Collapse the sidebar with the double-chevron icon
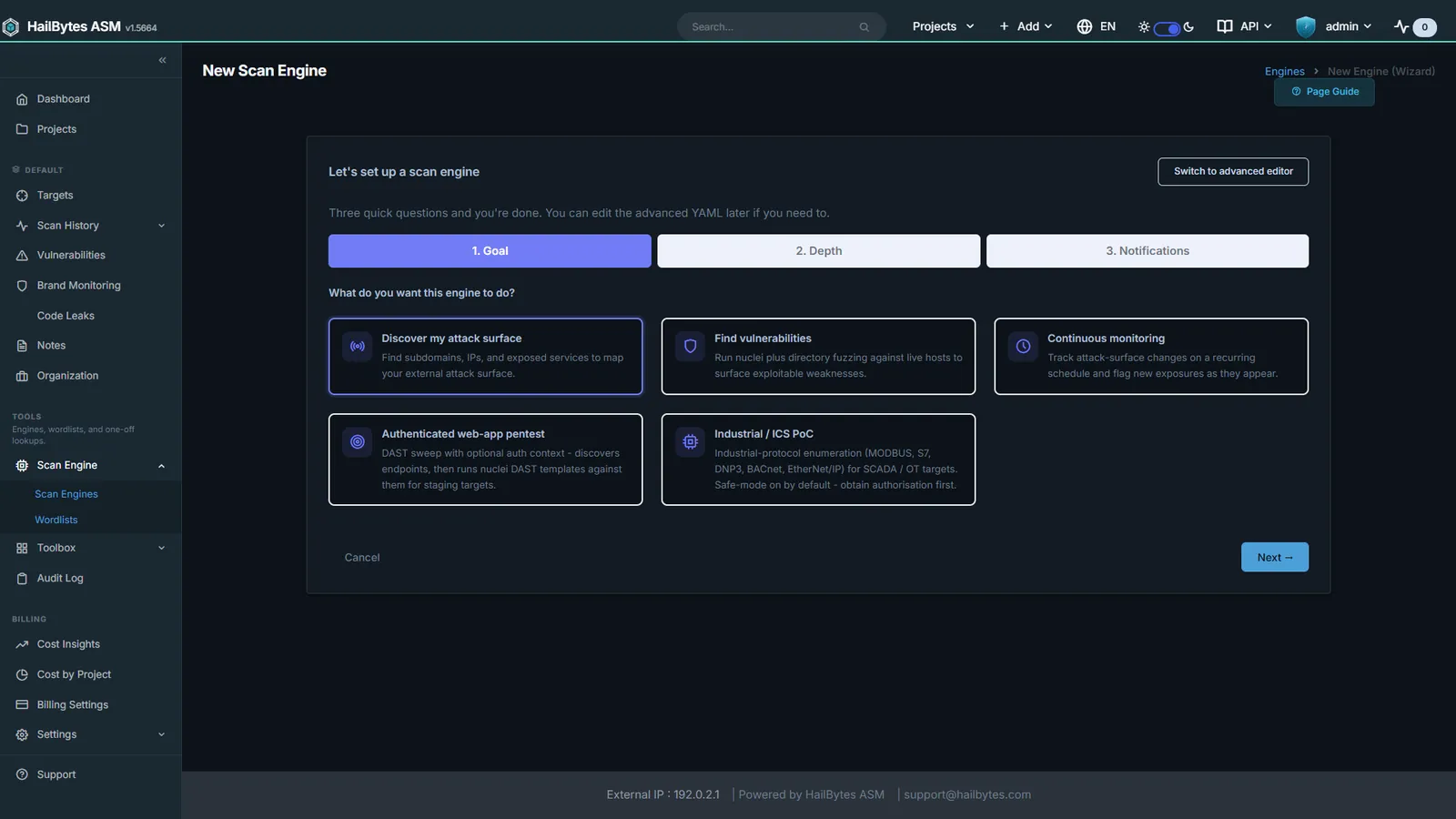The image size is (1456, 819). (x=162, y=60)
